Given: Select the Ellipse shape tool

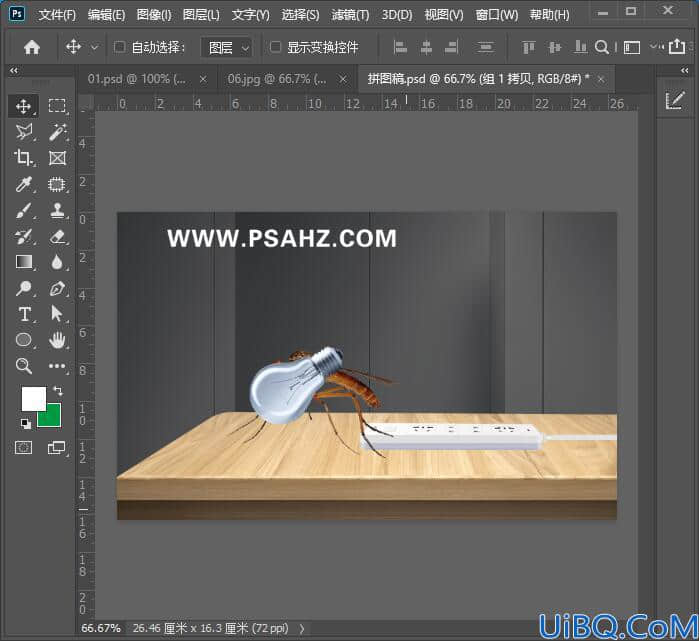Looking at the screenshot, I should click(23, 340).
